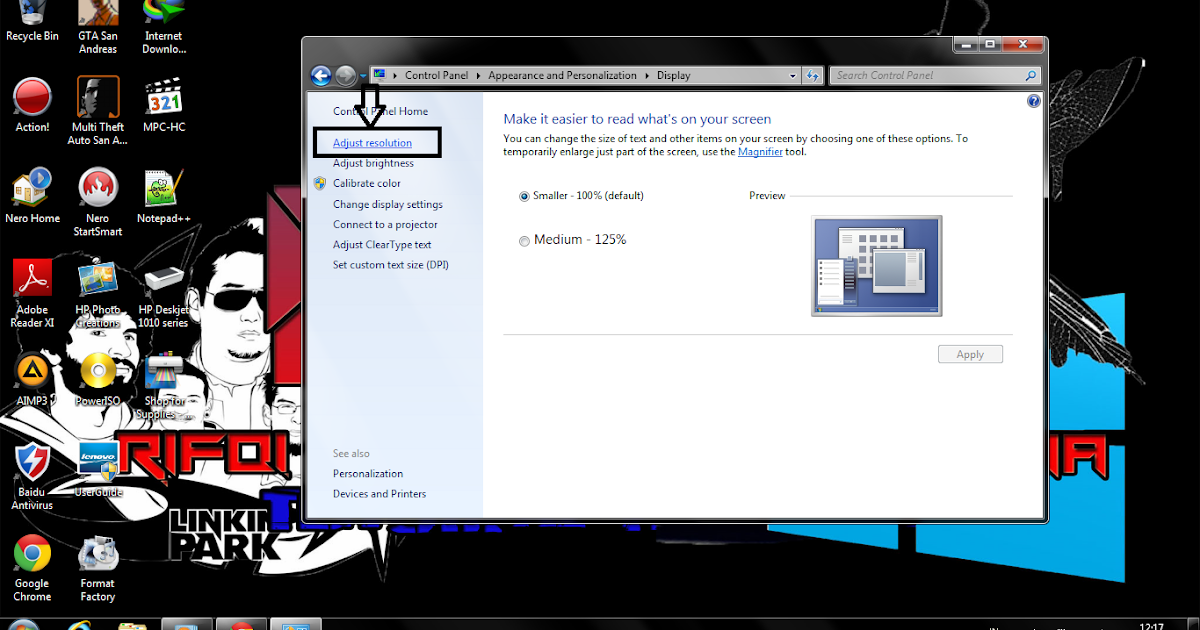The height and width of the screenshot is (630, 1200).
Task: Click the Apply button
Action: pos(970,354)
